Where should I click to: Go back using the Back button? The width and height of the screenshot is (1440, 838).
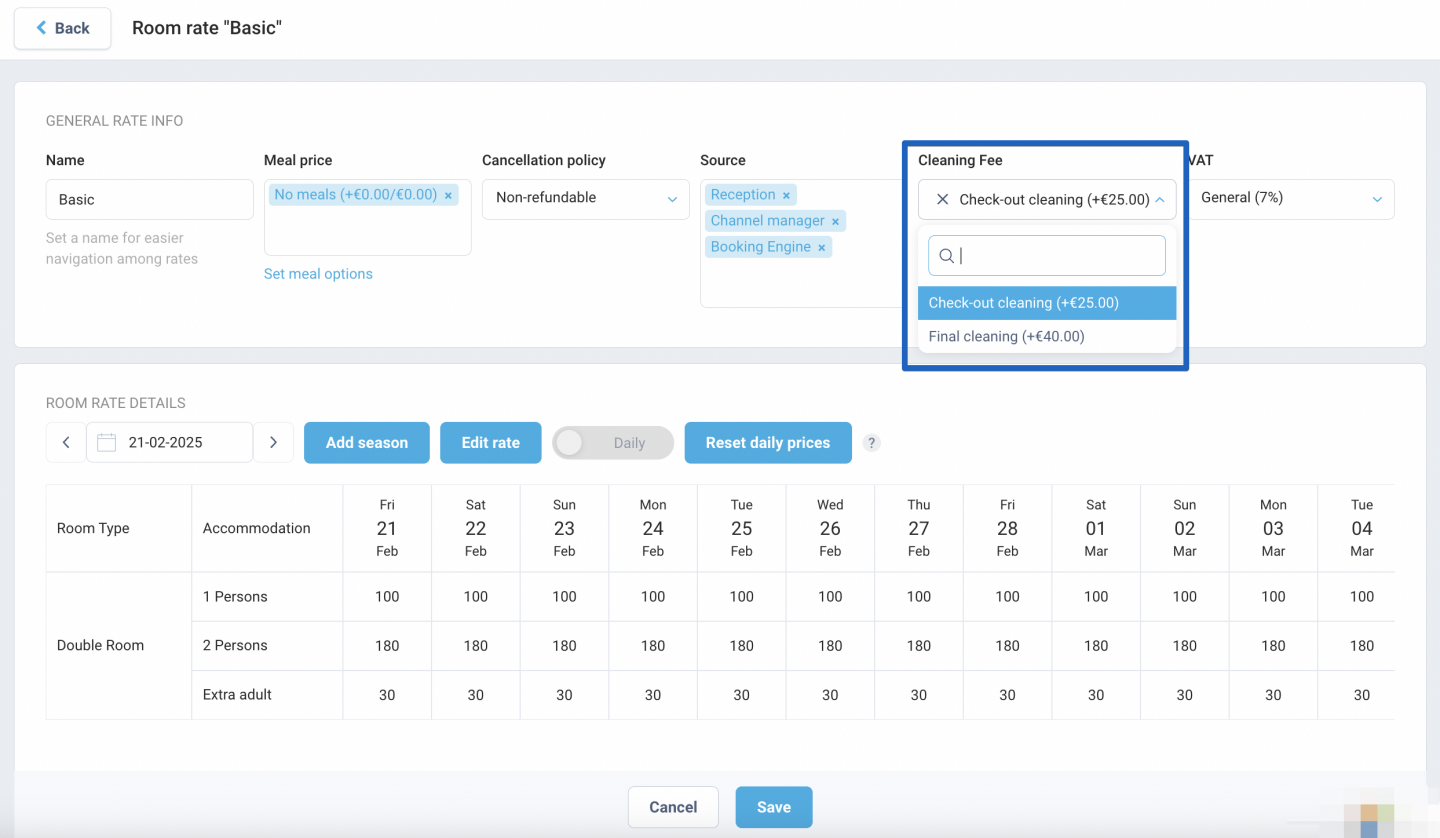(62, 28)
